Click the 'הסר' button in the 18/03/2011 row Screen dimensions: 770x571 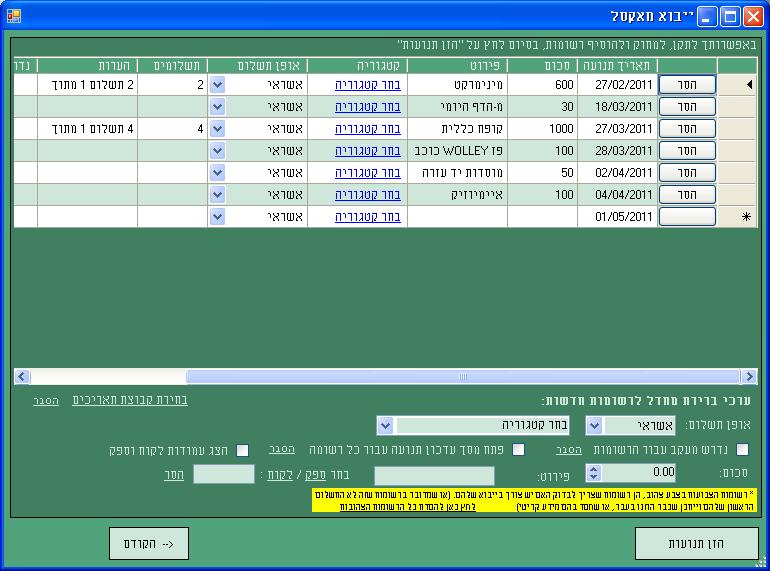click(687, 107)
